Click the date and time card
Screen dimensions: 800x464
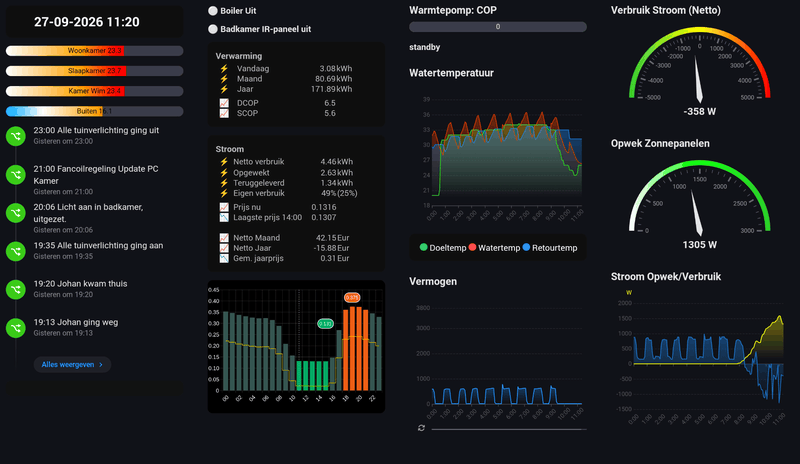[94, 22]
